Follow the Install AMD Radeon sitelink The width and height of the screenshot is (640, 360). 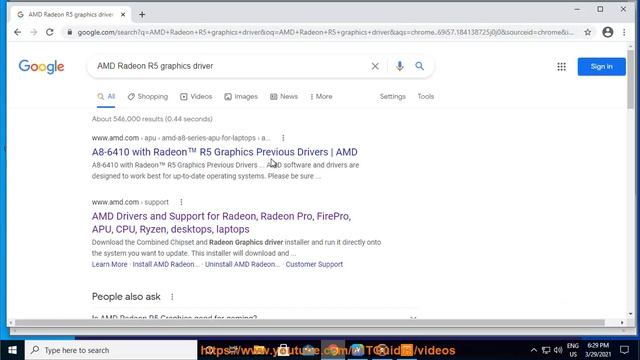pyautogui.click(x=166, y=264)
